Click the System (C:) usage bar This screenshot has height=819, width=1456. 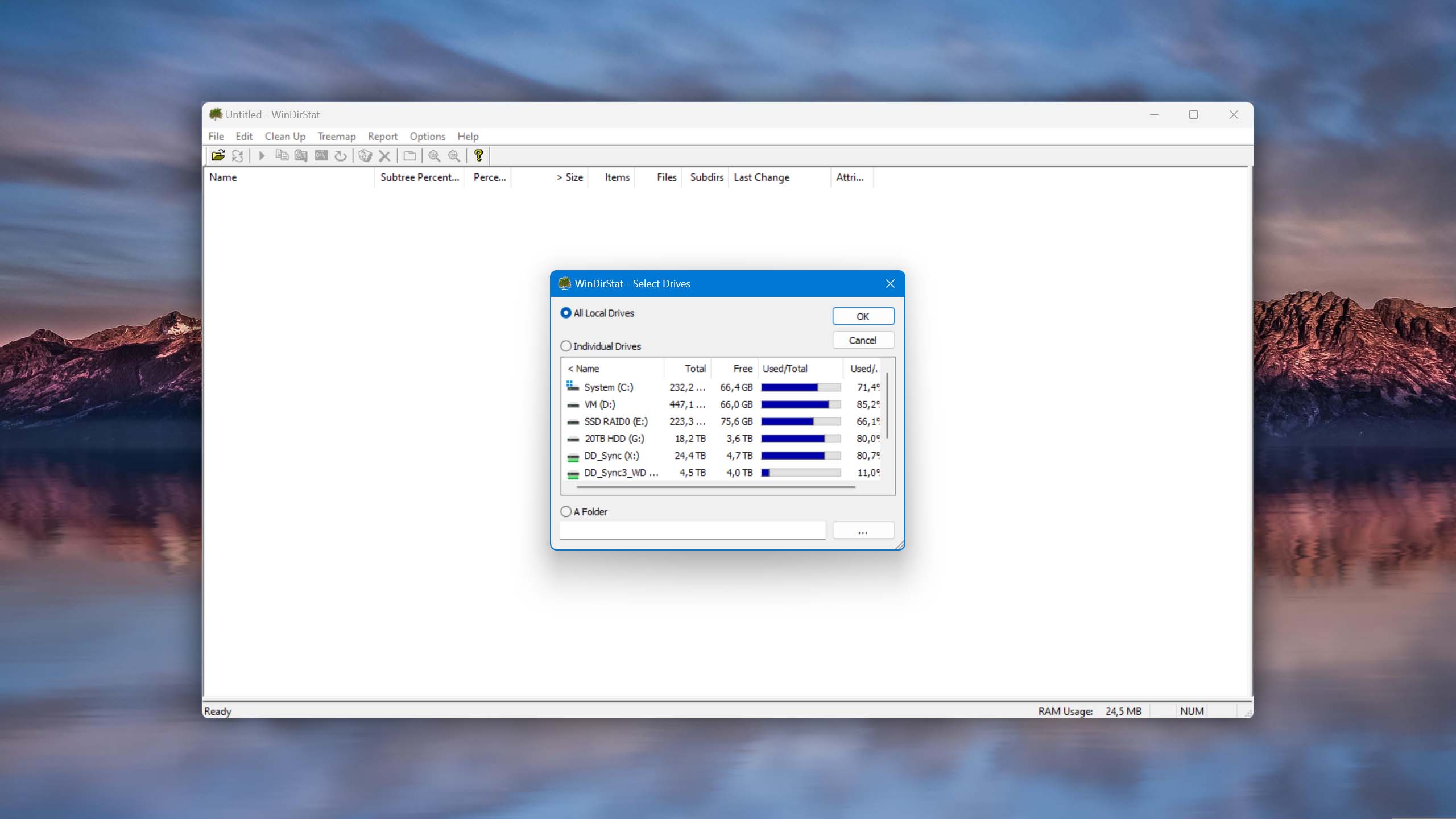pyautogui.click(x=801, y=387)
